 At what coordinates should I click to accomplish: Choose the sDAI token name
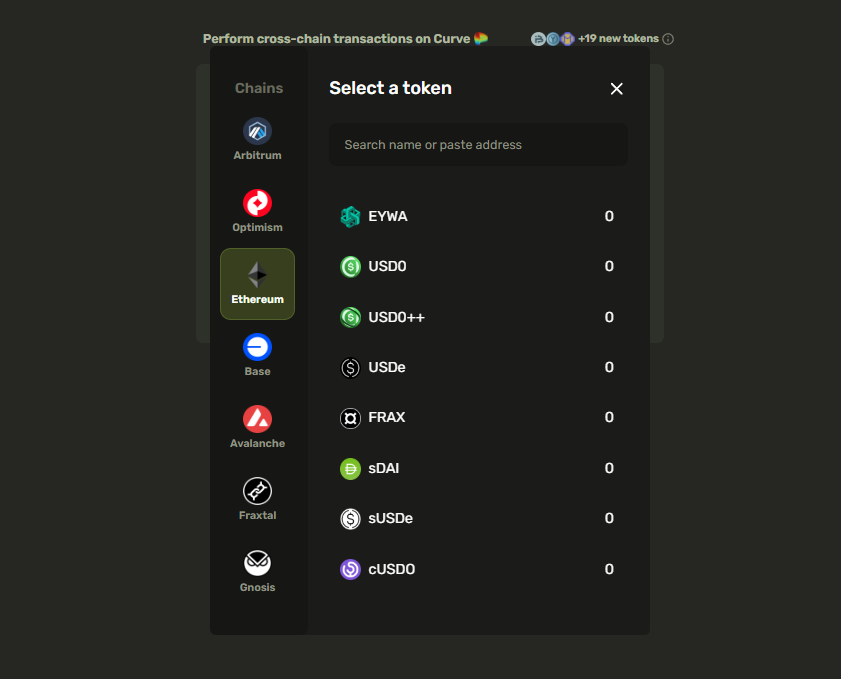click(383, 468)
